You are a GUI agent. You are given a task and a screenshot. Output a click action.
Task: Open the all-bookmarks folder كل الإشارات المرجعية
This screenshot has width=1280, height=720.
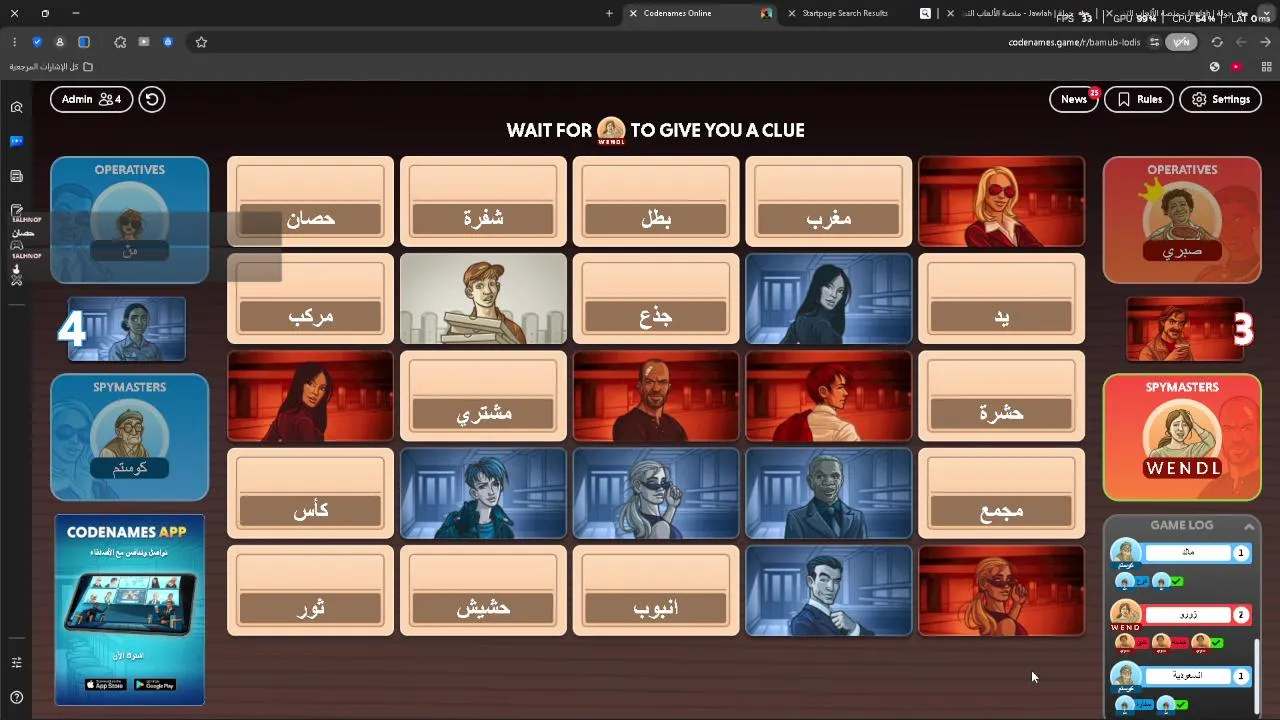(x=51, y=67)
